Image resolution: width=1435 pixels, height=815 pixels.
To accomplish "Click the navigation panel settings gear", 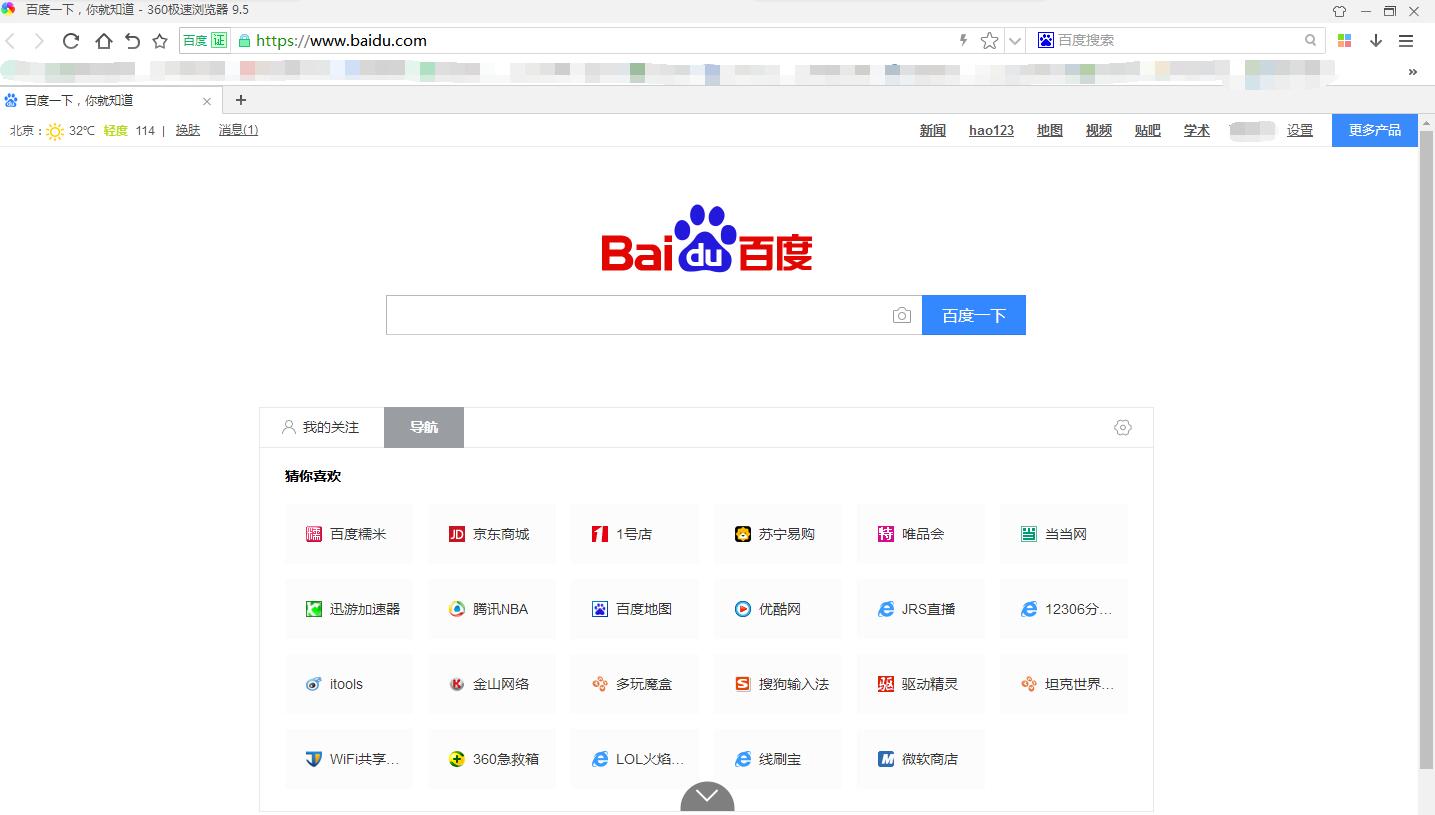I will 1122,427.
